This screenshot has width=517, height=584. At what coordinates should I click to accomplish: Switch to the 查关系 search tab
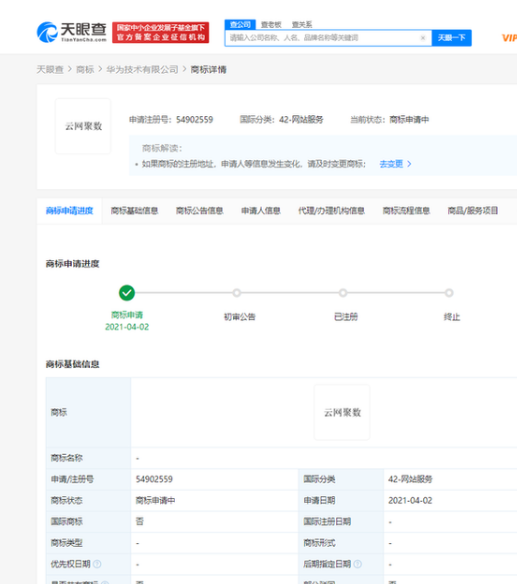[302, 25]
